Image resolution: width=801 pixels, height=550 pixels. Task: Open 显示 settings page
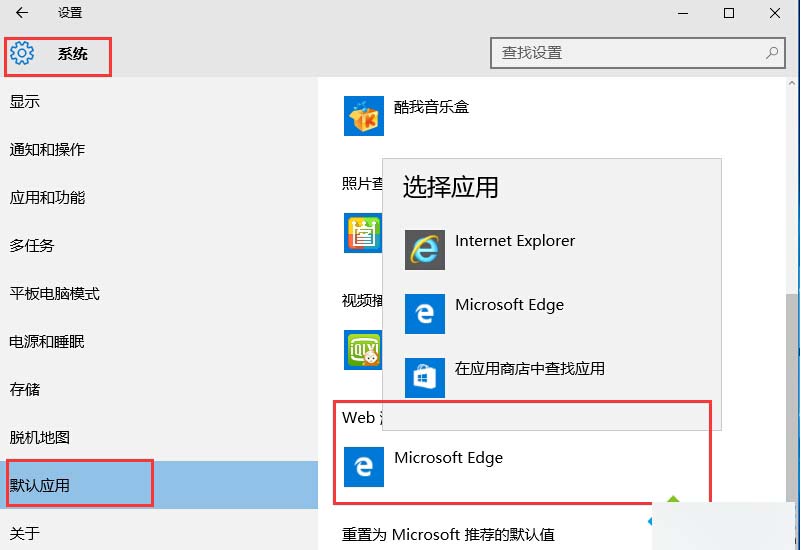(x=158, y=102)
